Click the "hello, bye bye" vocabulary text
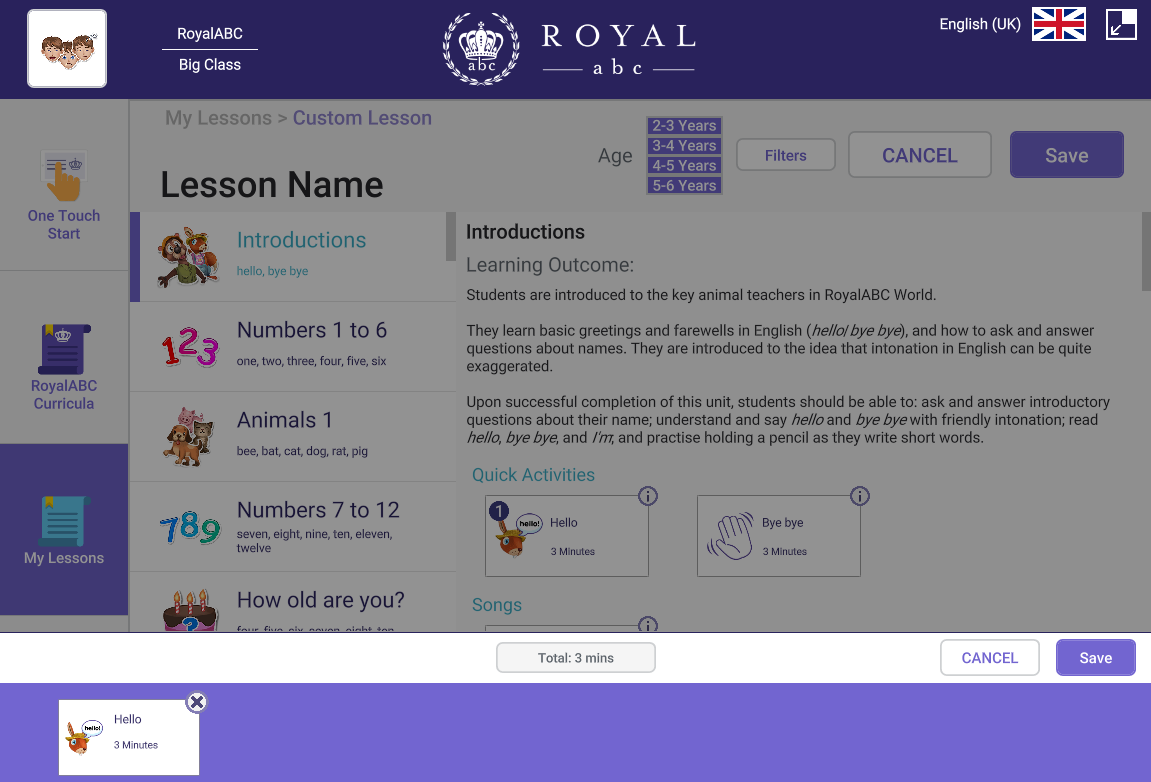This screenshot has width=1151, height=782. (x=272, y=271)
